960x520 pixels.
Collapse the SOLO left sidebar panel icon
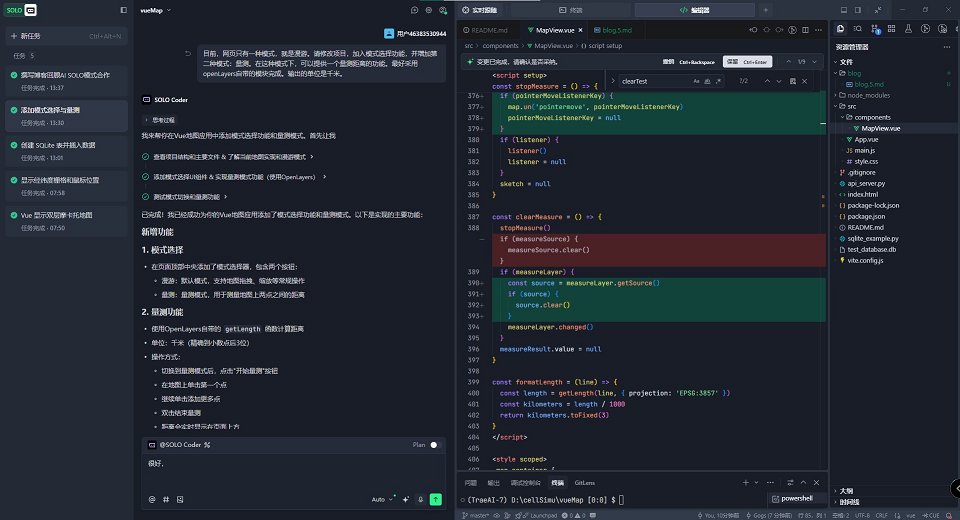124,10
